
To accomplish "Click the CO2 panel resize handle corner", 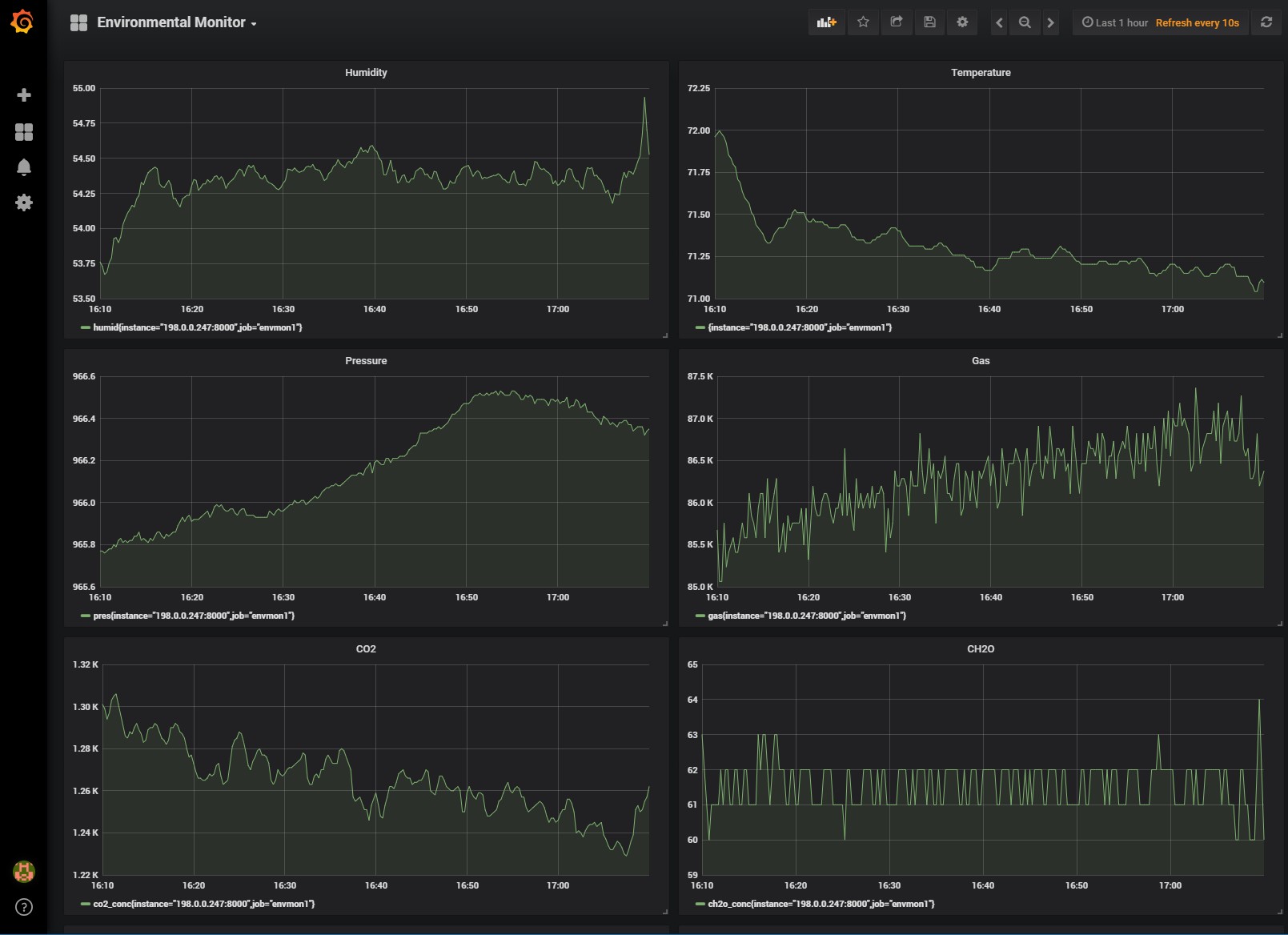I will click(x=664, y=911).
